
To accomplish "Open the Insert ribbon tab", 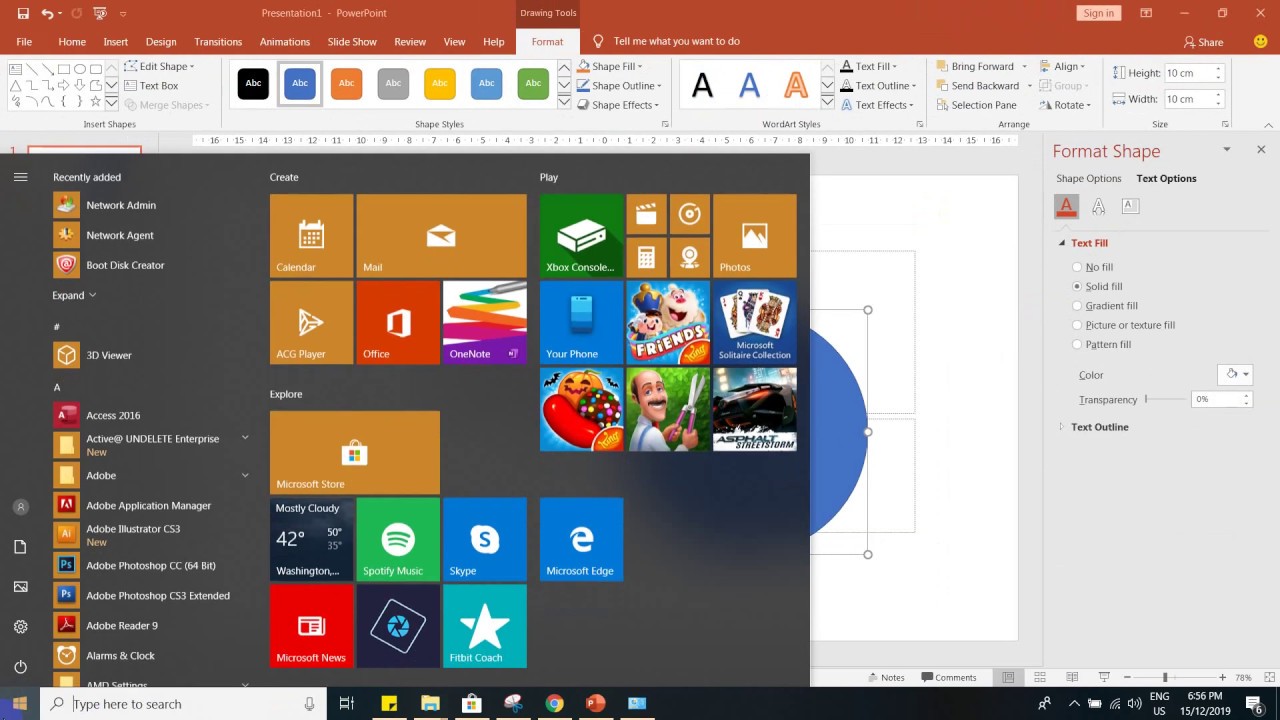I will coord(116,42).
